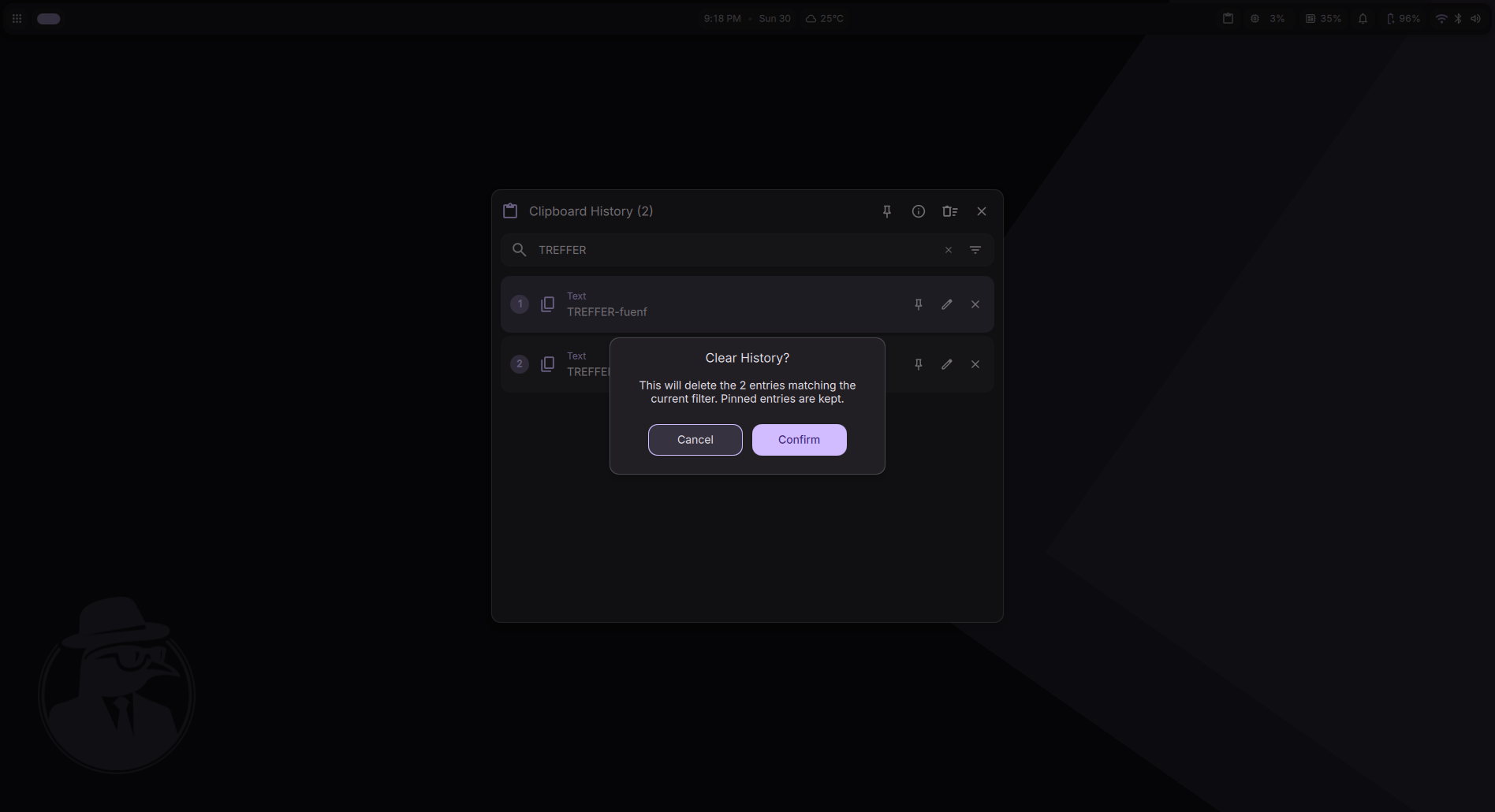The height and width of the screenshot is (812, 1495).
Task: Open the clock showing 9:18 PM
Action: (722, 19)
